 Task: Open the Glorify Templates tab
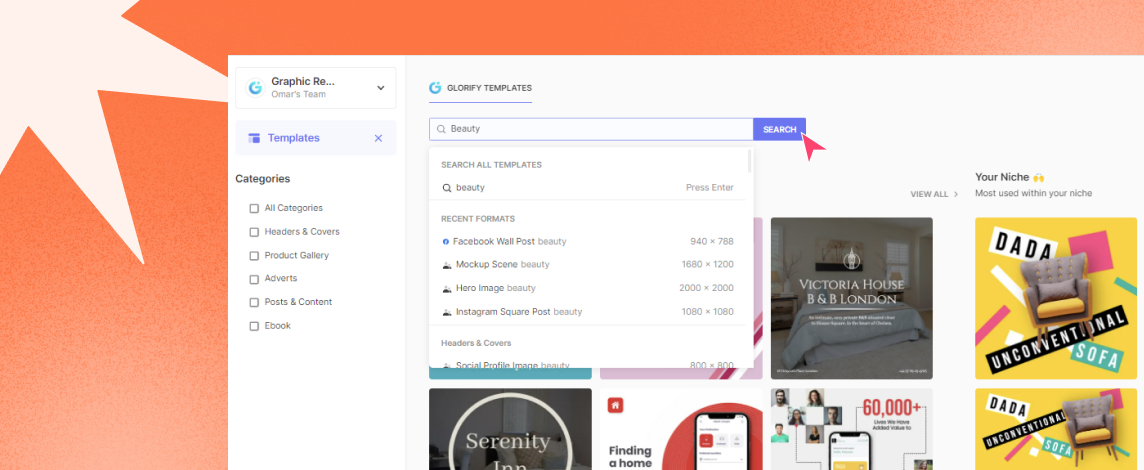[480, 88]
